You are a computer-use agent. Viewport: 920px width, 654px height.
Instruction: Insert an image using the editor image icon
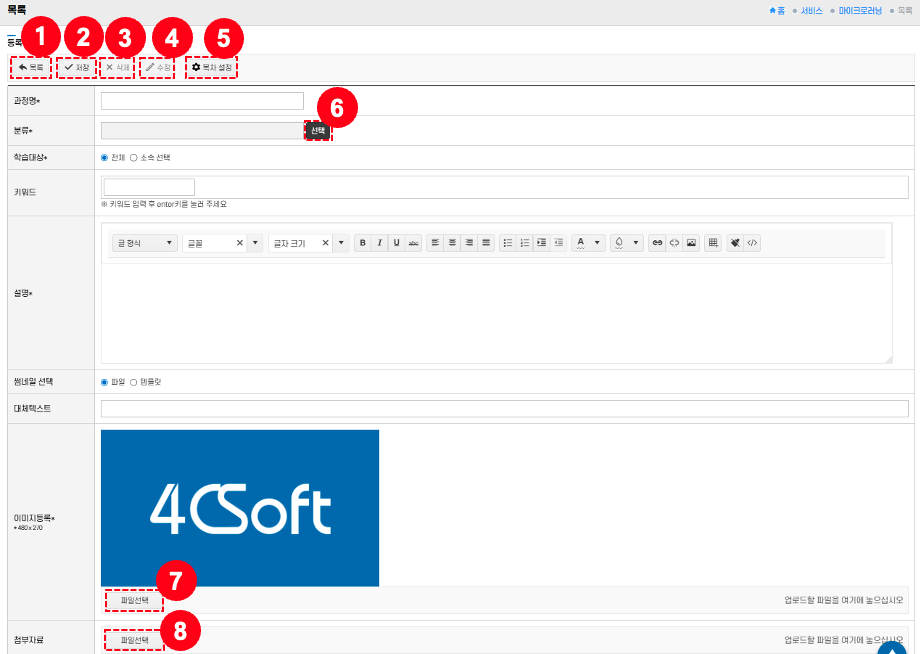(x=690, y=243)
